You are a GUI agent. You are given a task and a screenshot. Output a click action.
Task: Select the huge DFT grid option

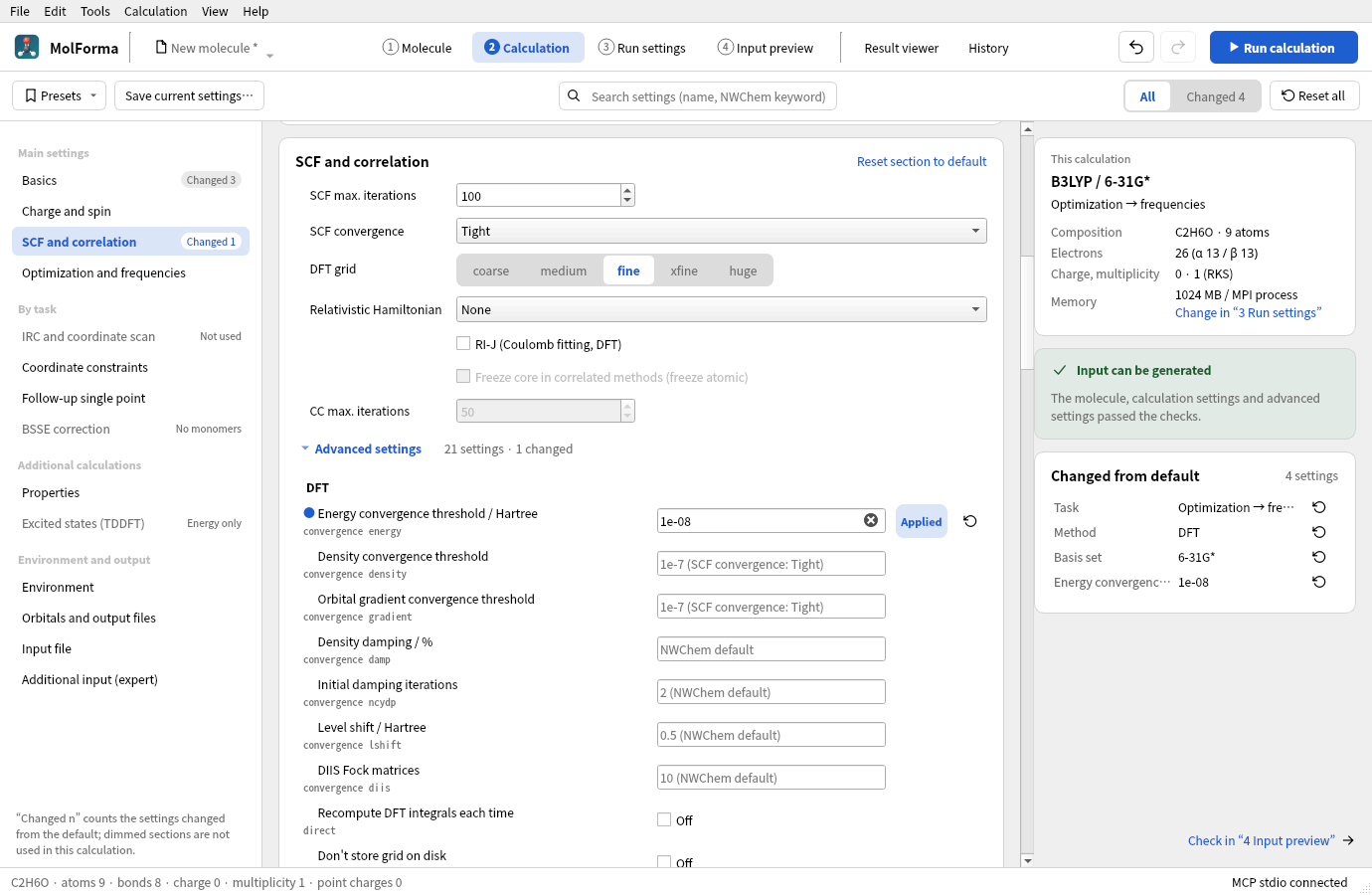[x=743, y=270]
